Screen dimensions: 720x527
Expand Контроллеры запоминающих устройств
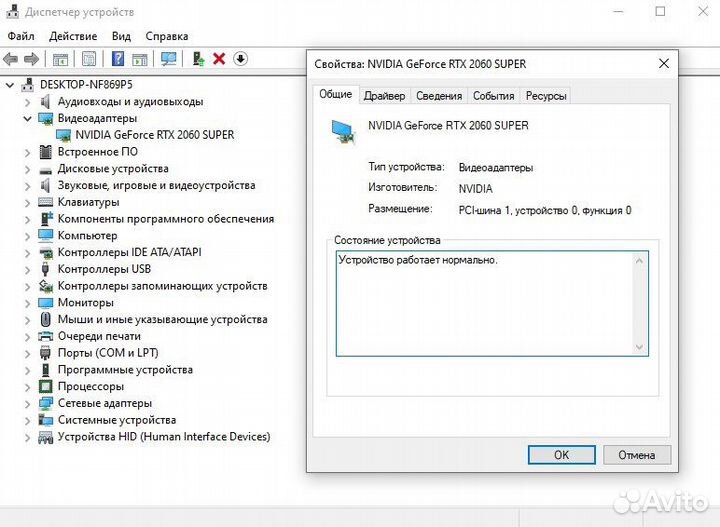click(28, 286)
